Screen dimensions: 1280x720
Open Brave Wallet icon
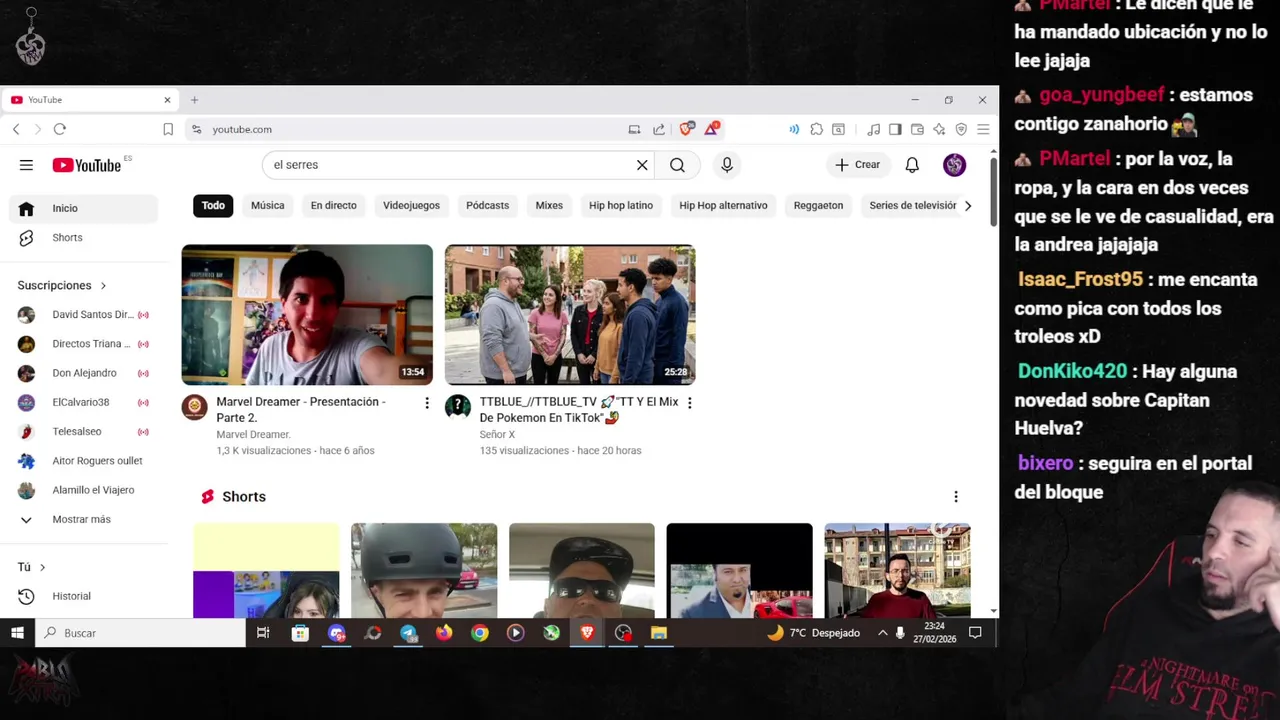[917, 129]
